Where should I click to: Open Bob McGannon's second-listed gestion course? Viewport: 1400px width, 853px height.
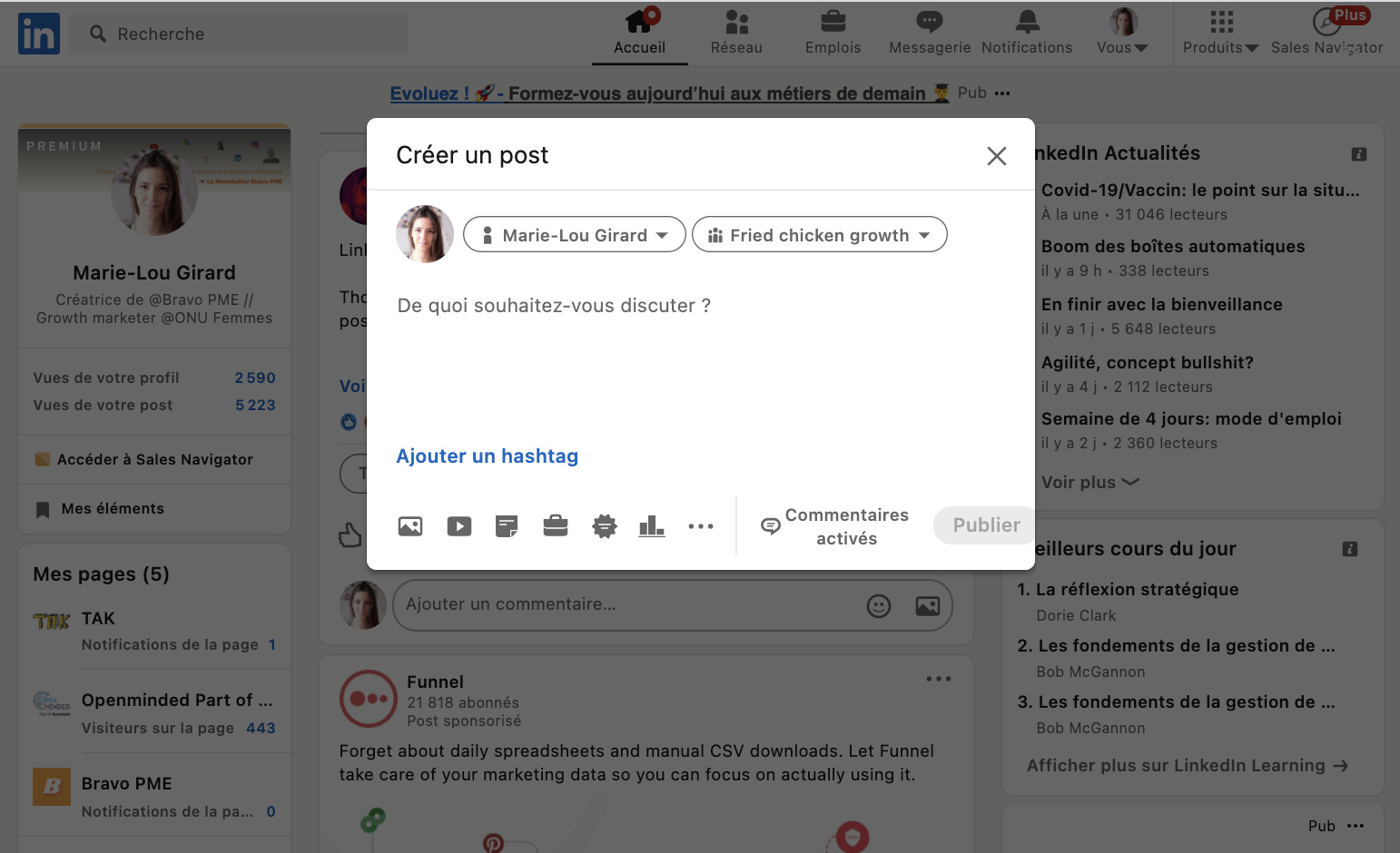click(1187, 702)
